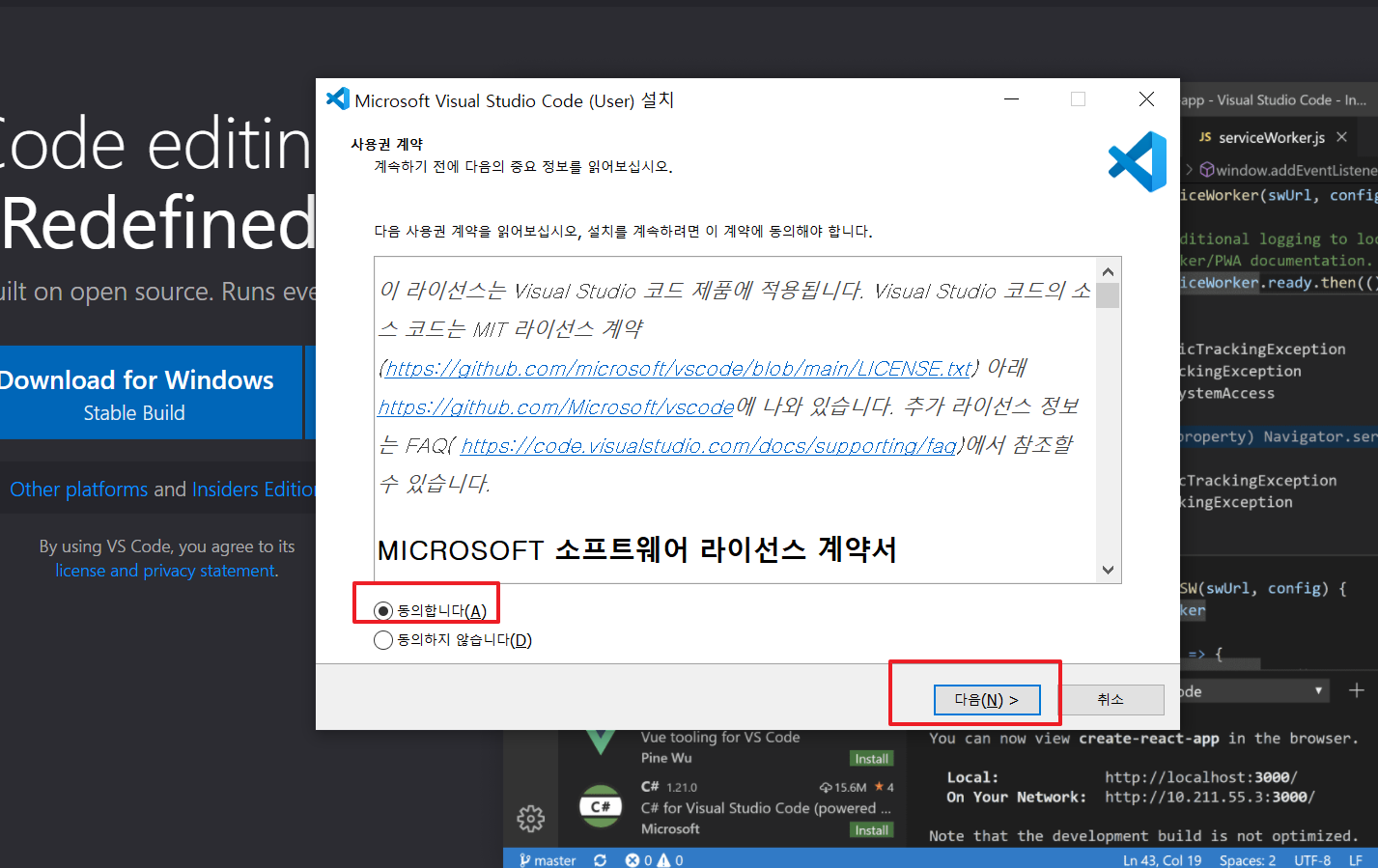Click window.addEventListener breadcrumb cube icon

[x=1207, y=170]
